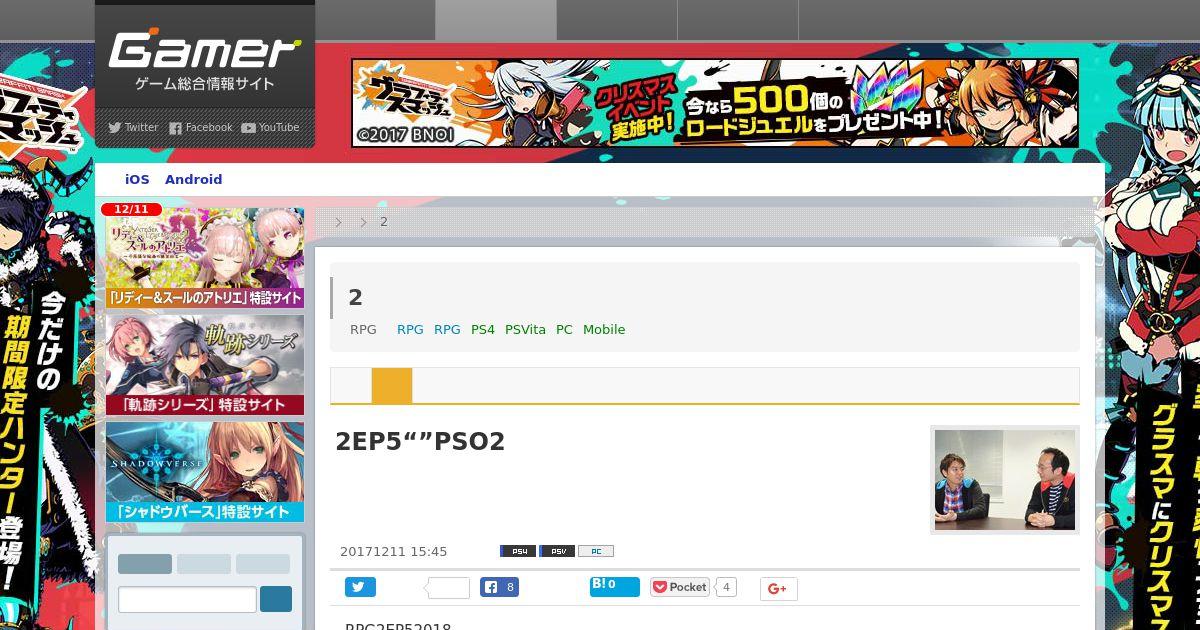Click the article date 20171211 15:45
This screenshot has width=1200, height=630.
coord(394,552)
